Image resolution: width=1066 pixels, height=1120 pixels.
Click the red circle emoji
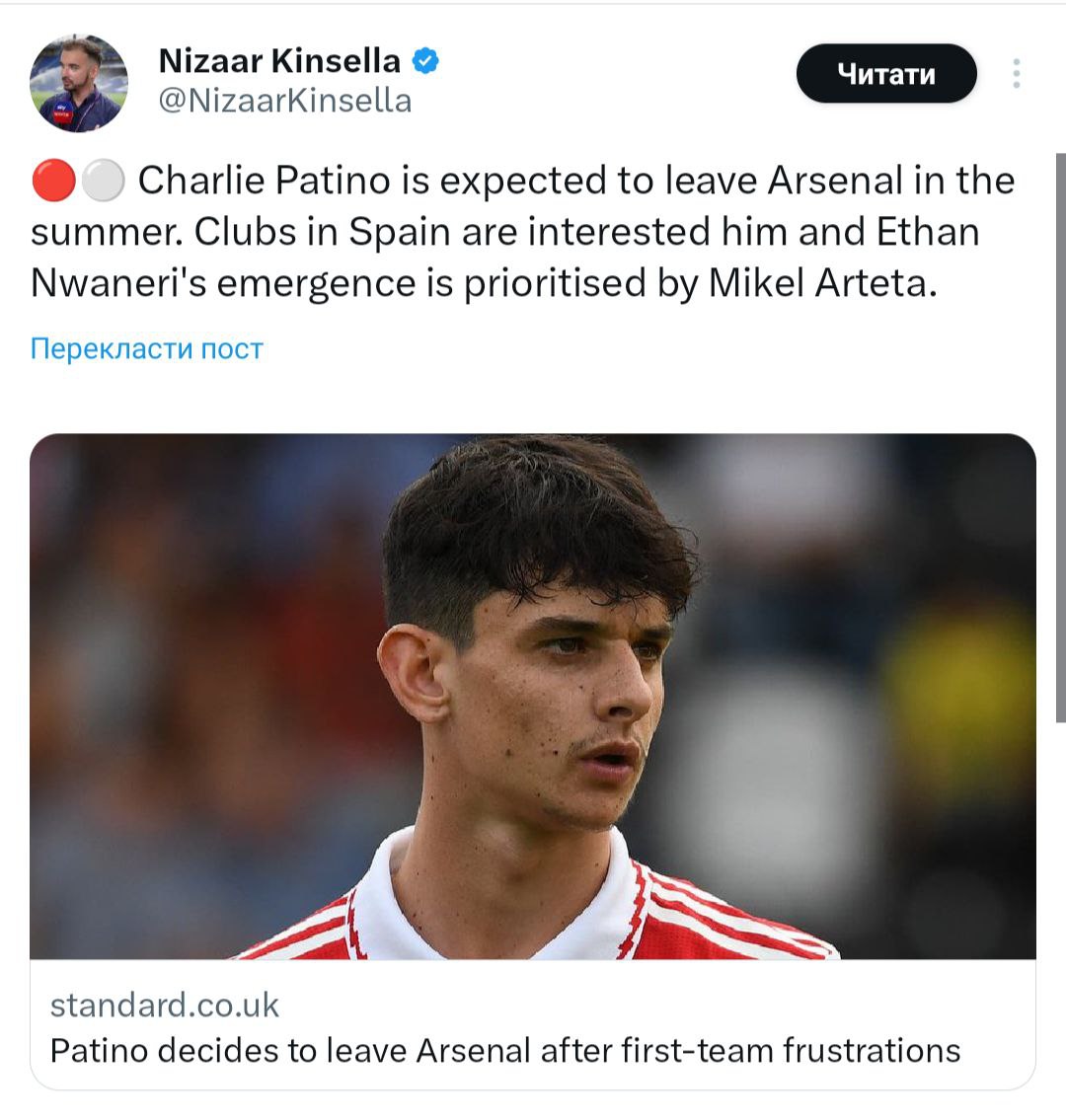point(52,182)
